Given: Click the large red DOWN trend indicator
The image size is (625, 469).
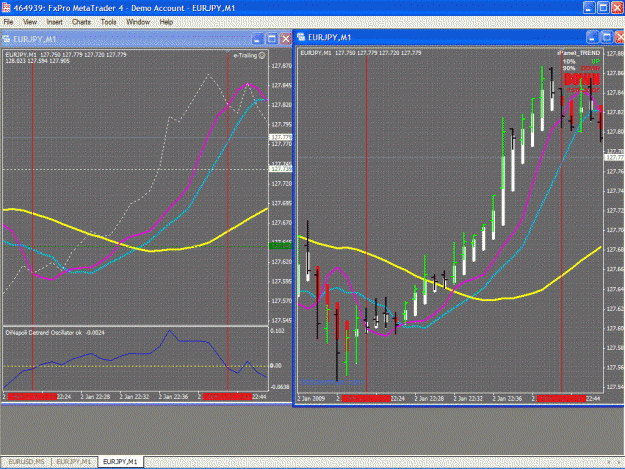Looking at the screenshot, I should [x=582, y=79].
